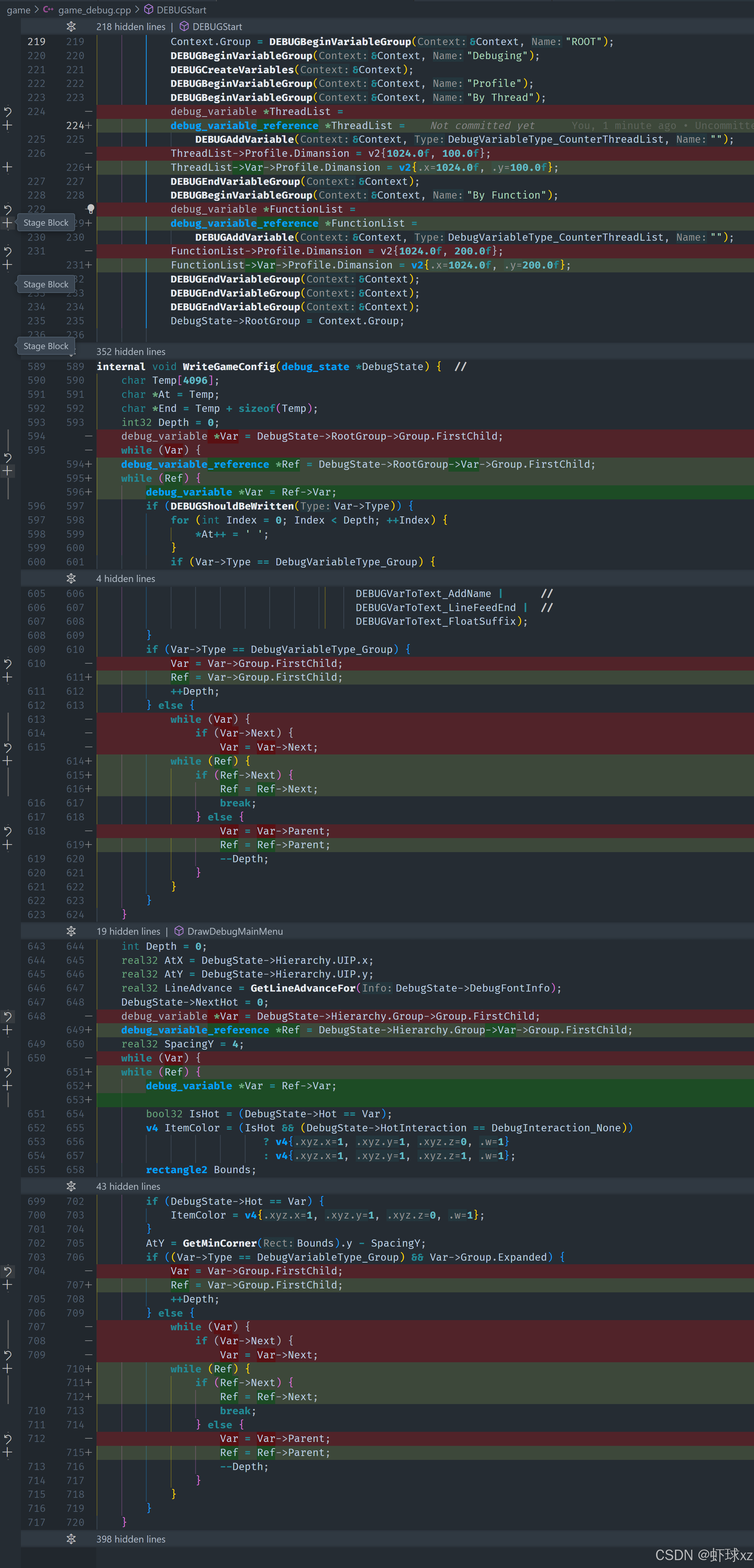Click DEBUGStart link beside 218 hidden lines
The width and height of the screenshot is (754, 1568).
point(217,27)
